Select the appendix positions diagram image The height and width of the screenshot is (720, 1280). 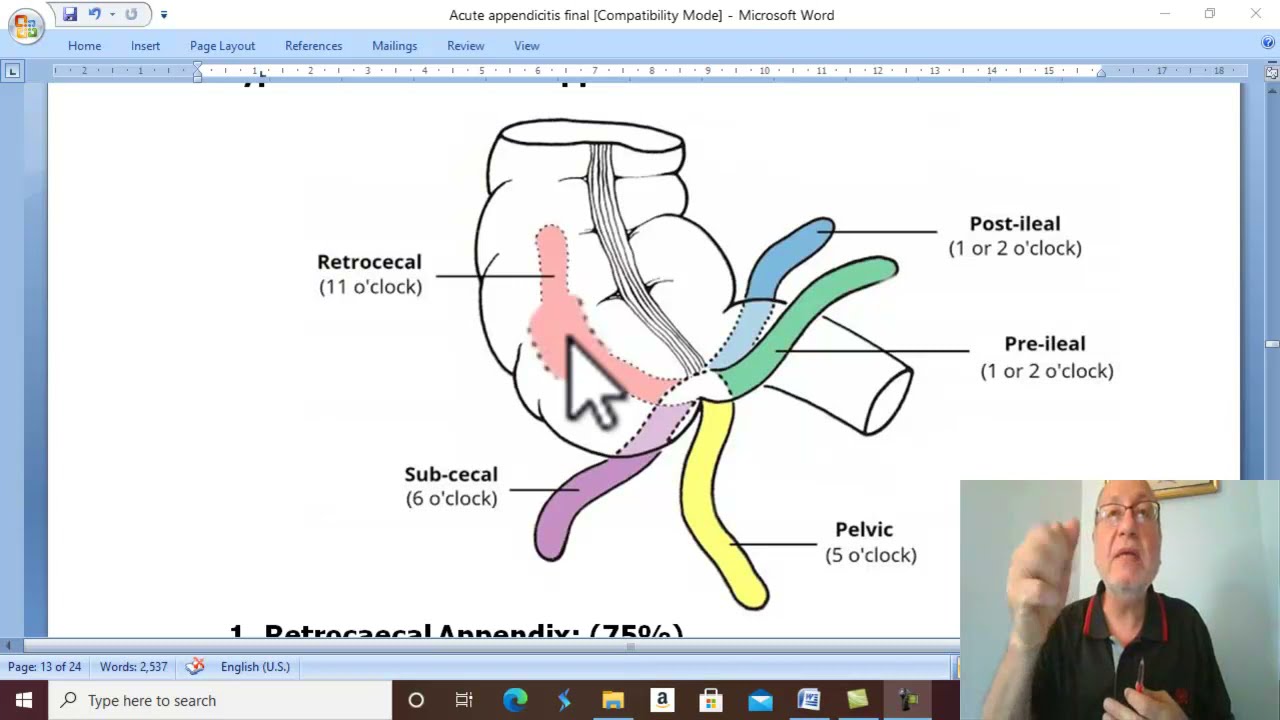709,364
